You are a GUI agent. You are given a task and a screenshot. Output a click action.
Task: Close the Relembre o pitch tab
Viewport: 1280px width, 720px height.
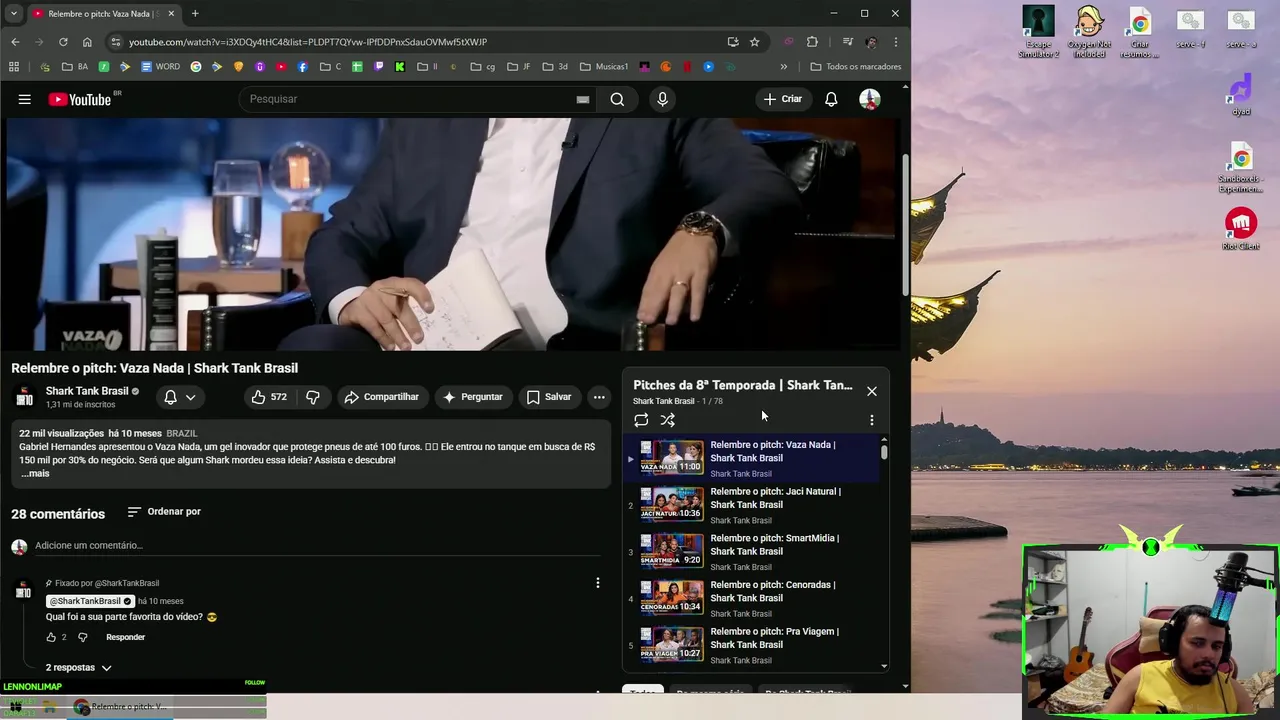pos(171,14)
